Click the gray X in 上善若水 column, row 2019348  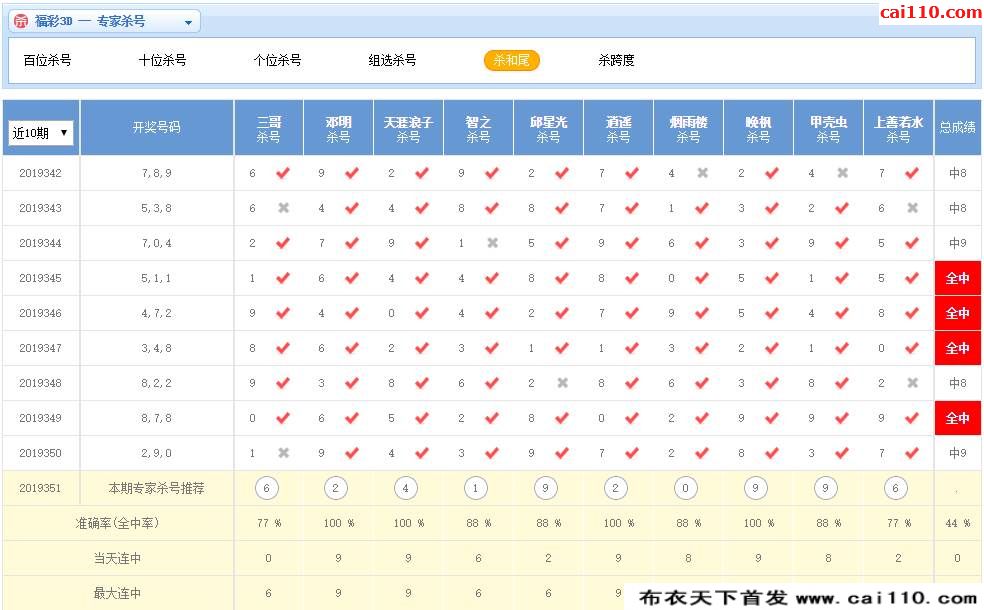point(912,383)
